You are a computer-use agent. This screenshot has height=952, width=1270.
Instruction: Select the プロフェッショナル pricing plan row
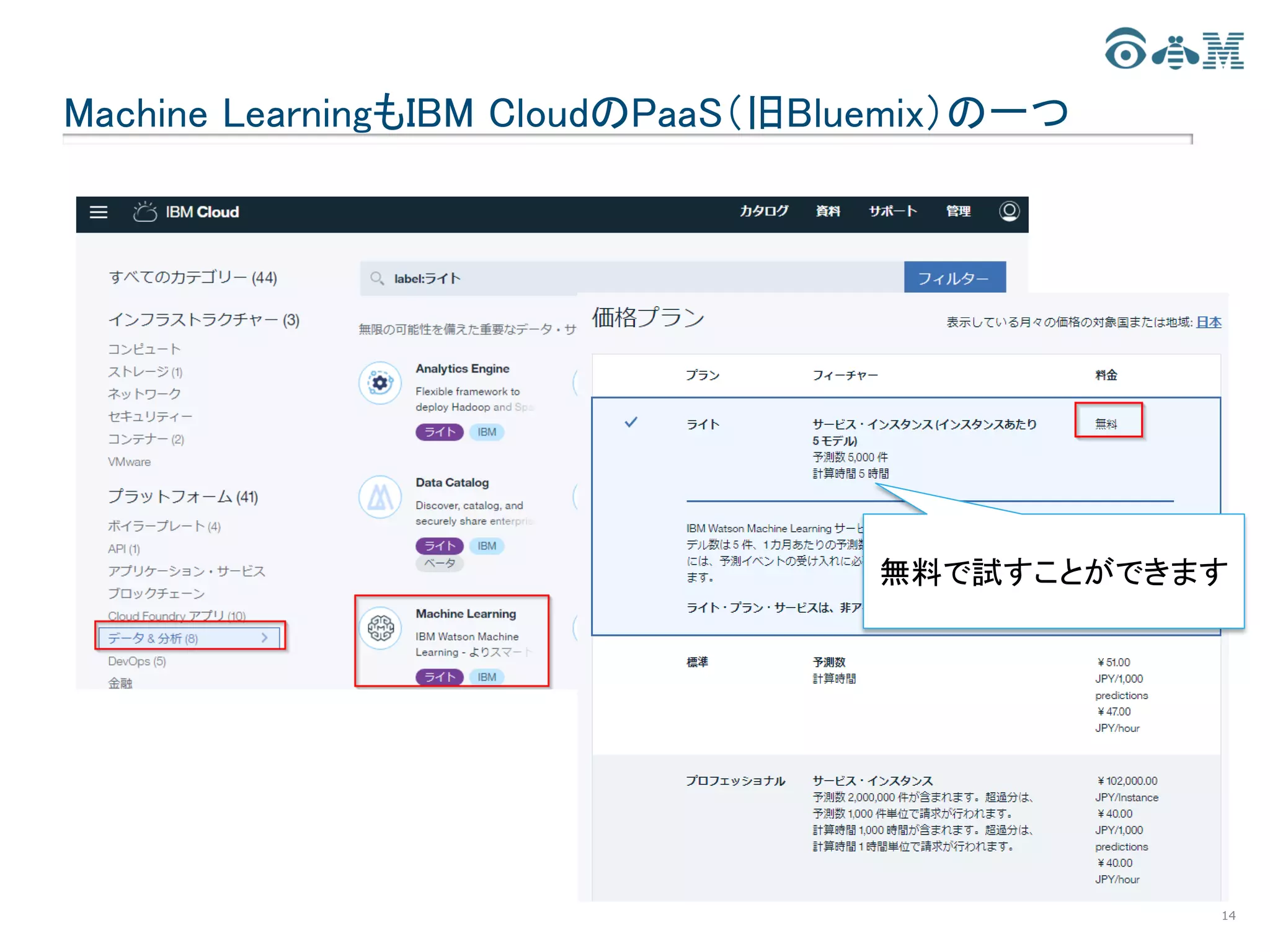tap(906, 828)
